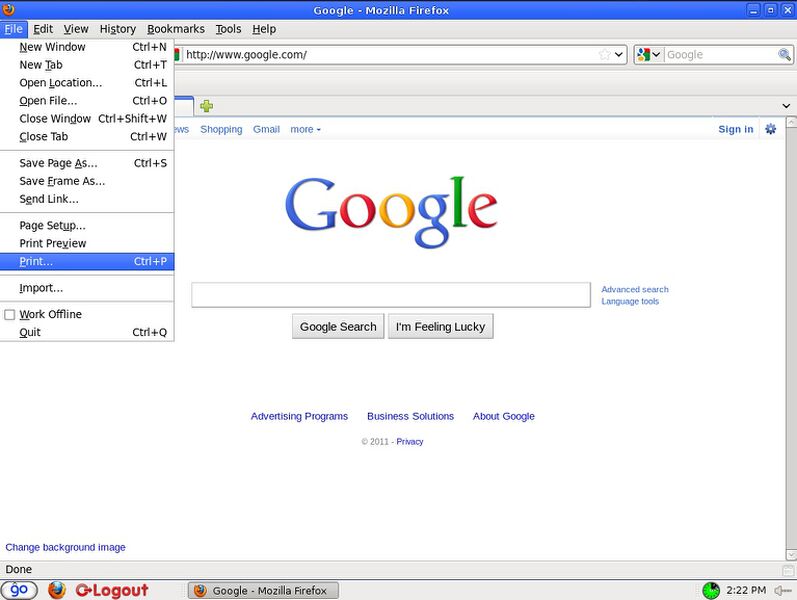
Task: Click the Privacy link
Action: click(x=410, y=441)
